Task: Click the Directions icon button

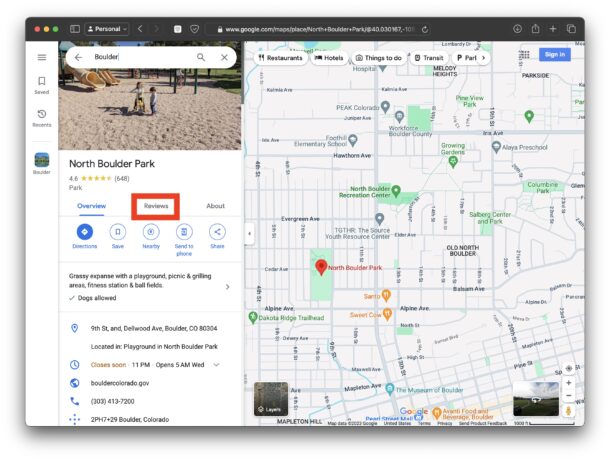Action: 84,232
